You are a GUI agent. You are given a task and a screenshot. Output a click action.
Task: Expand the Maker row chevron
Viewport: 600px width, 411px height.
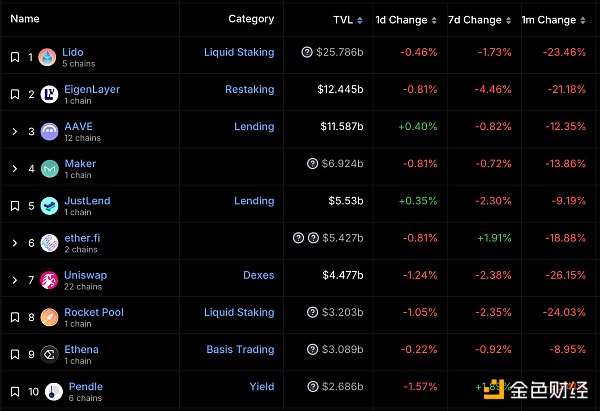15,168
